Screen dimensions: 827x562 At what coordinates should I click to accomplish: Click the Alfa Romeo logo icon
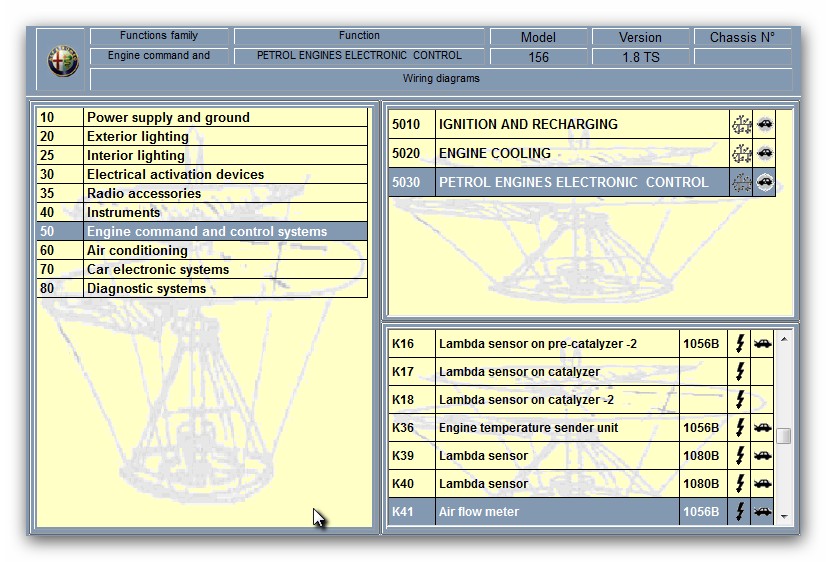[x=62, y=61]
